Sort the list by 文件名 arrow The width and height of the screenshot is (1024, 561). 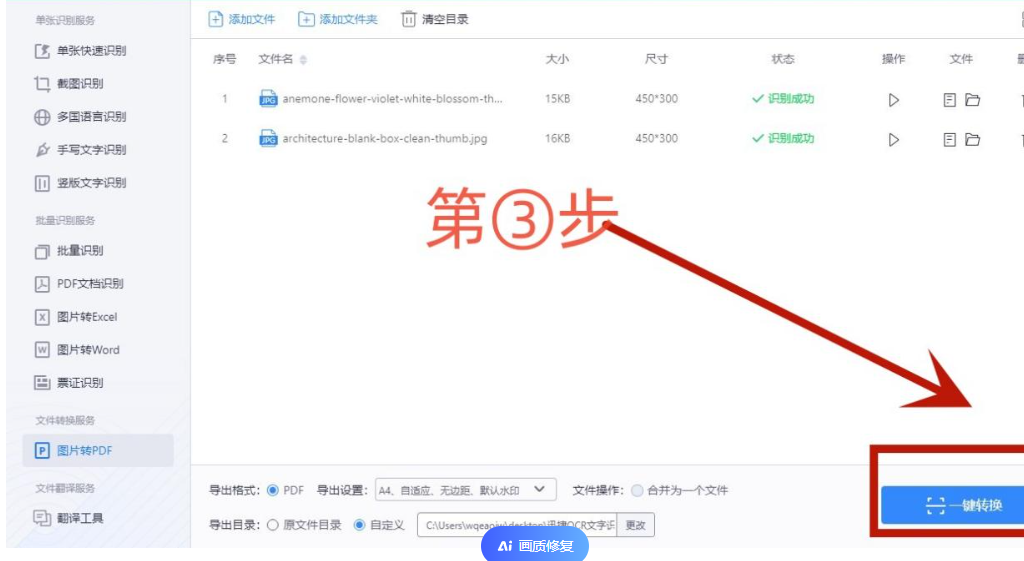[x=303, y=59]
